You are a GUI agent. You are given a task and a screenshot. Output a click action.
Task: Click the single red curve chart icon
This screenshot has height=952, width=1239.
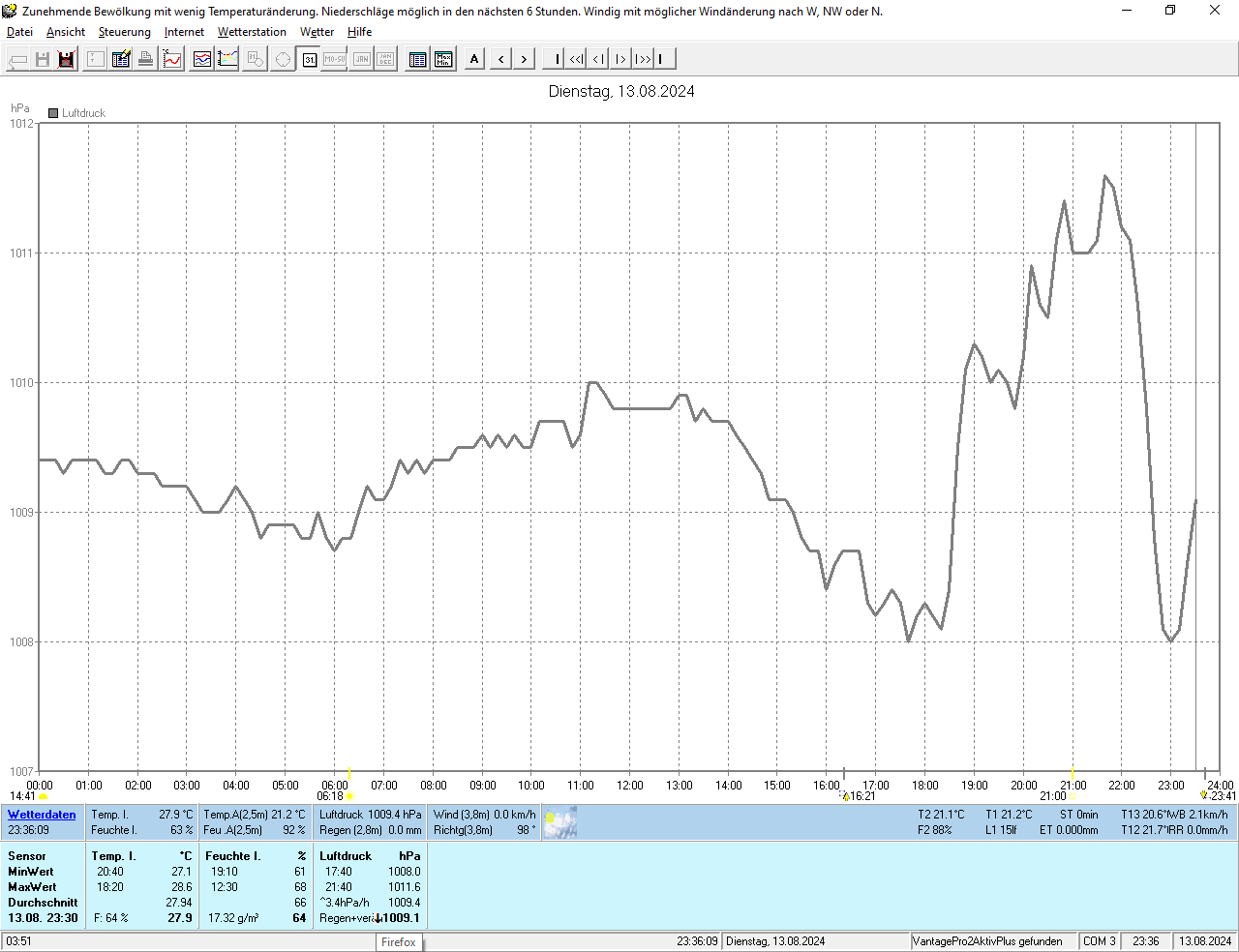point(172,59)
